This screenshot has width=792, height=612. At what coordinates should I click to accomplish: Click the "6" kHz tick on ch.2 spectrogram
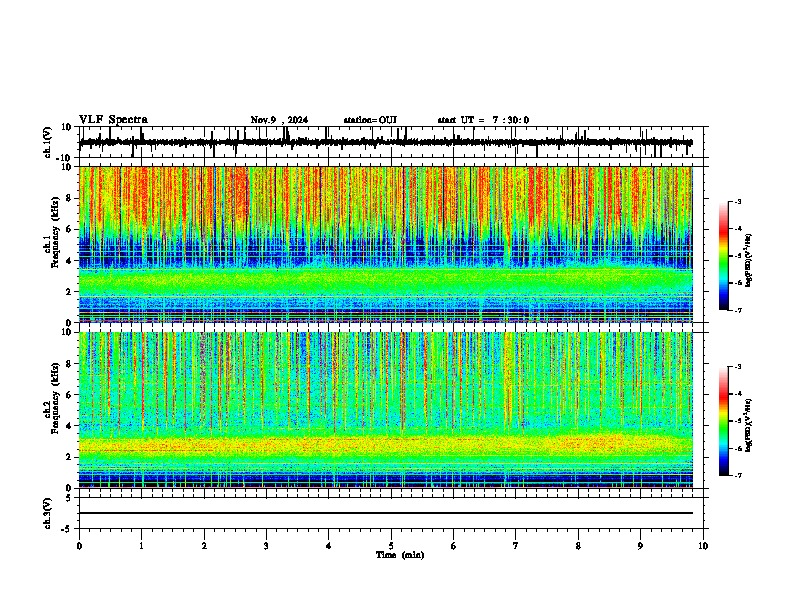click(70, 394)
